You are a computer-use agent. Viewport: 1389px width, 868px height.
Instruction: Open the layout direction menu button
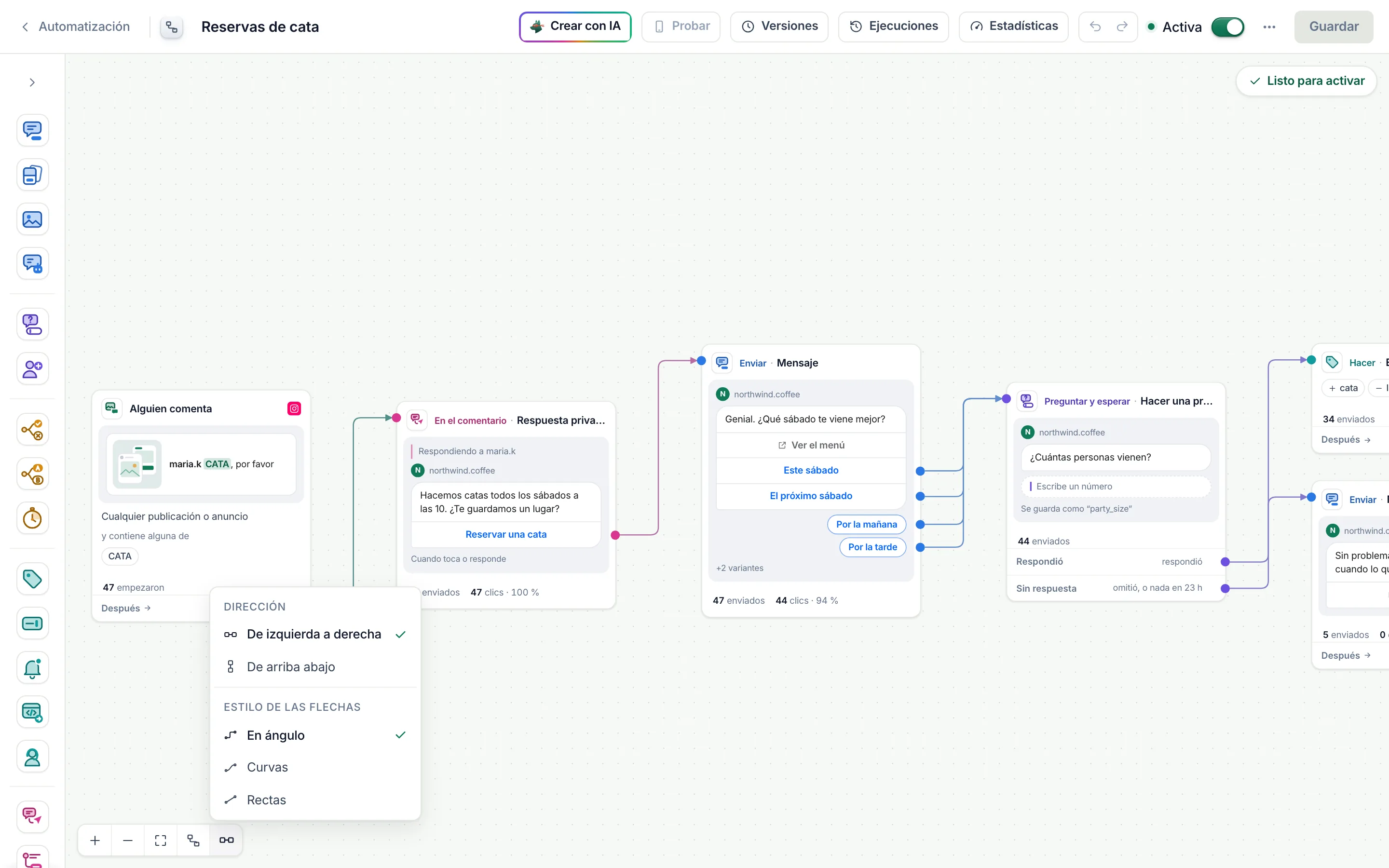[x=227, y=841]
